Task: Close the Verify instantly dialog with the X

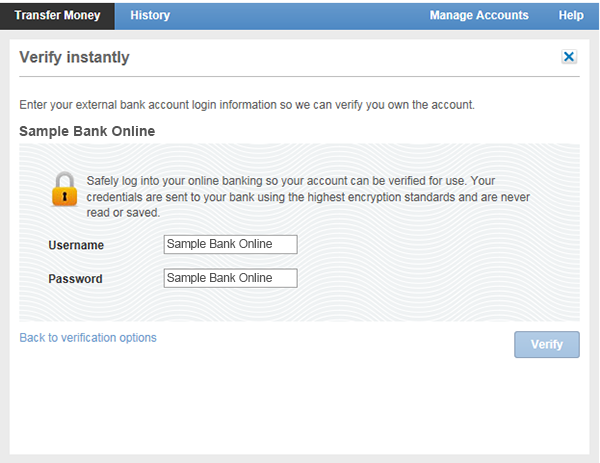Action: click(569, 57)
